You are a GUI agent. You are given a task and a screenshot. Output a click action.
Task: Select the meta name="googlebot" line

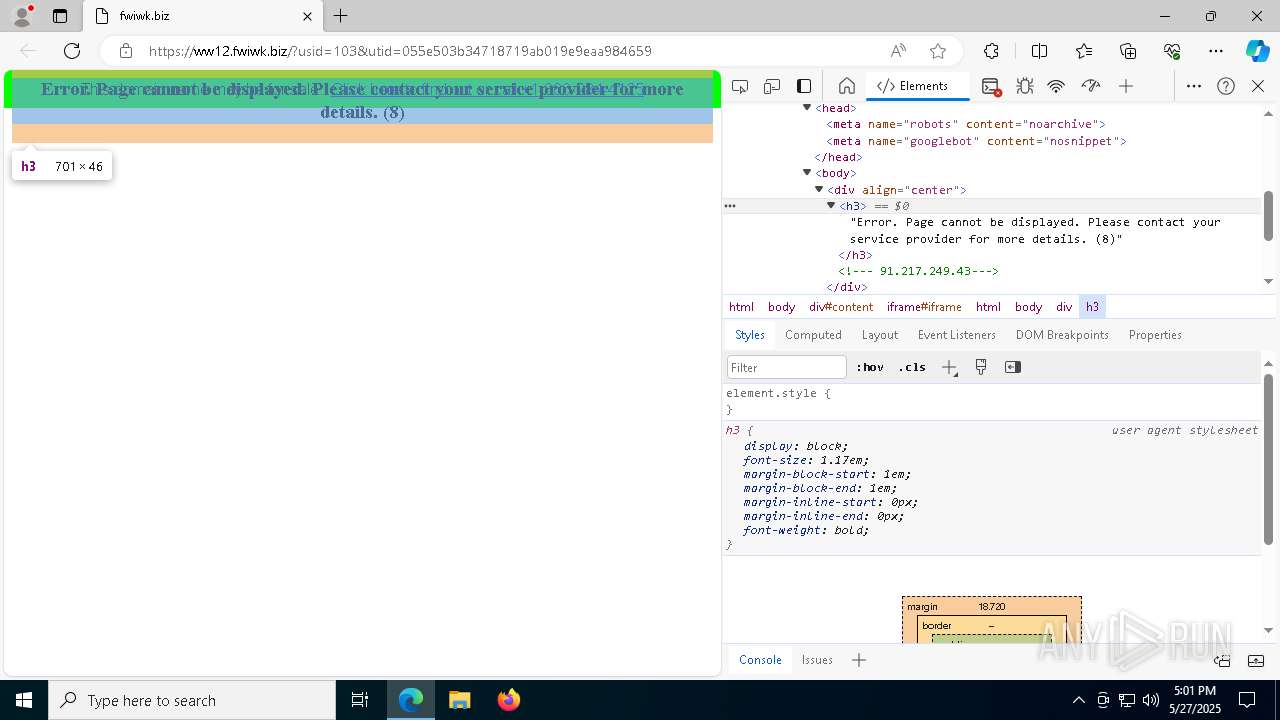(976, 141)
